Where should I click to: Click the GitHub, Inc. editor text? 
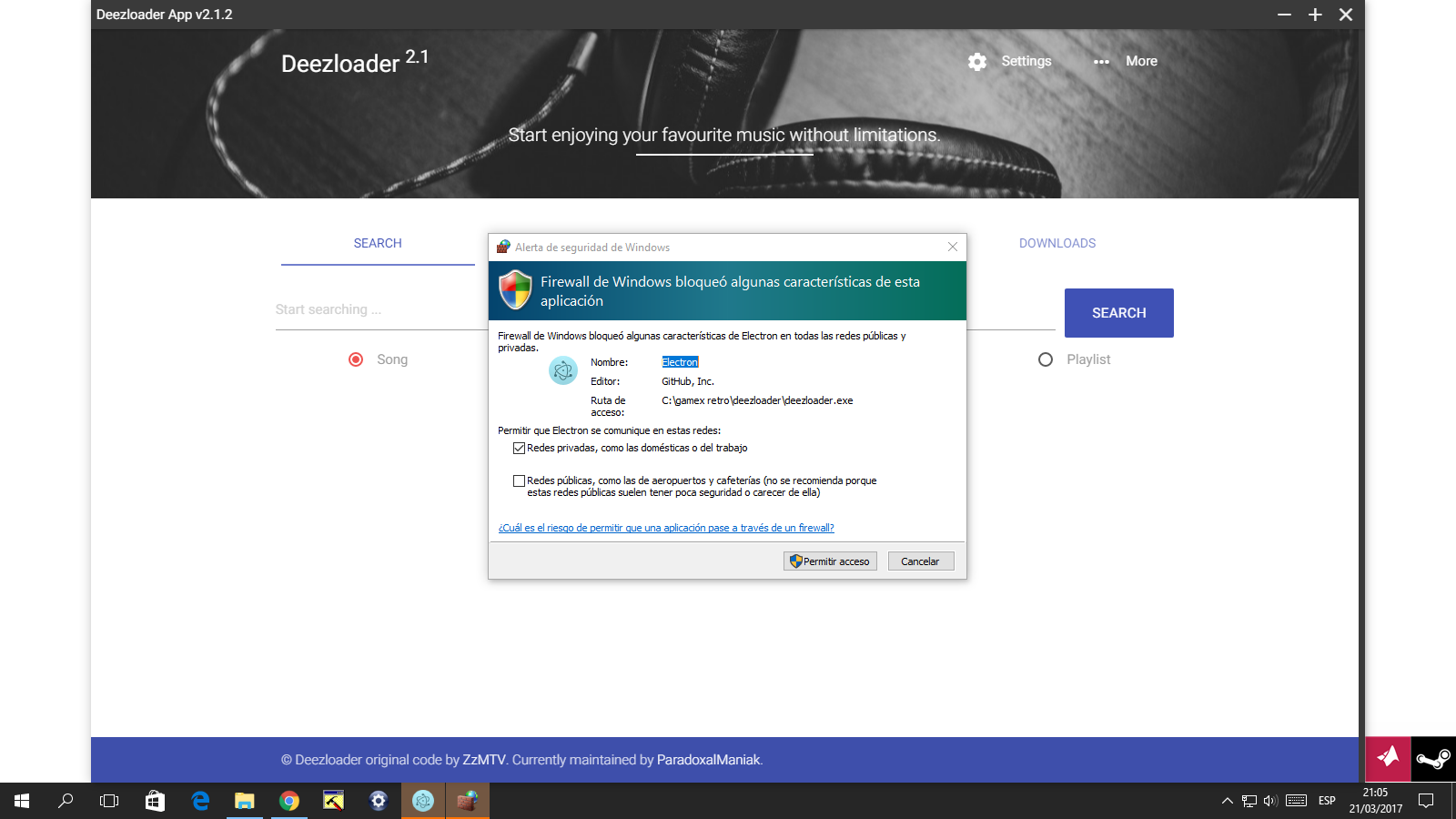click(x=688, y=381)
